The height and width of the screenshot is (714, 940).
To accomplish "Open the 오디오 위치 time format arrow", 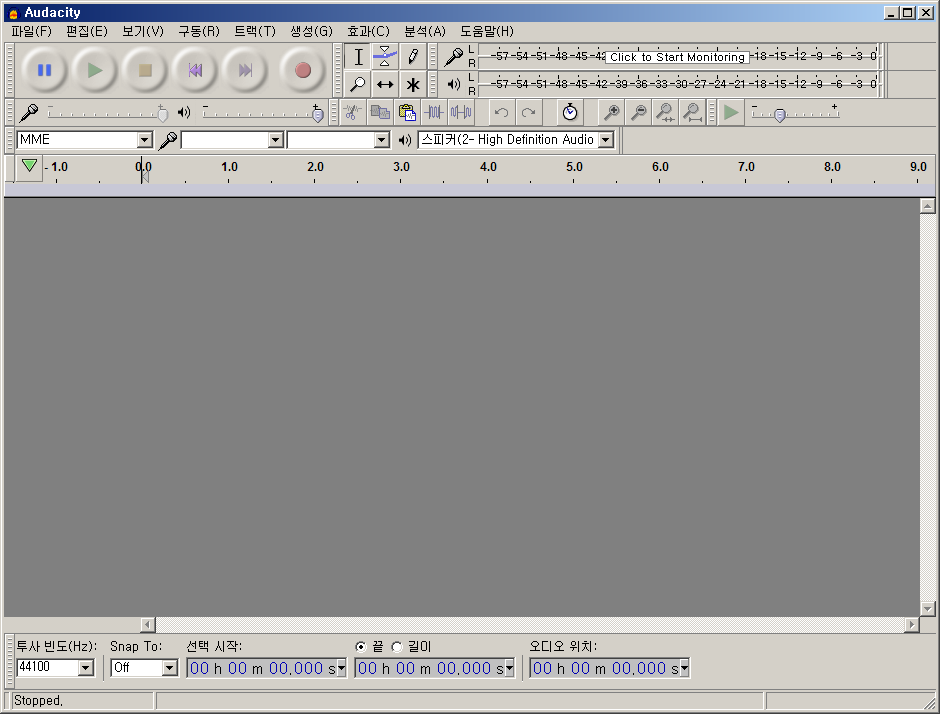I will tap(684, 668).
